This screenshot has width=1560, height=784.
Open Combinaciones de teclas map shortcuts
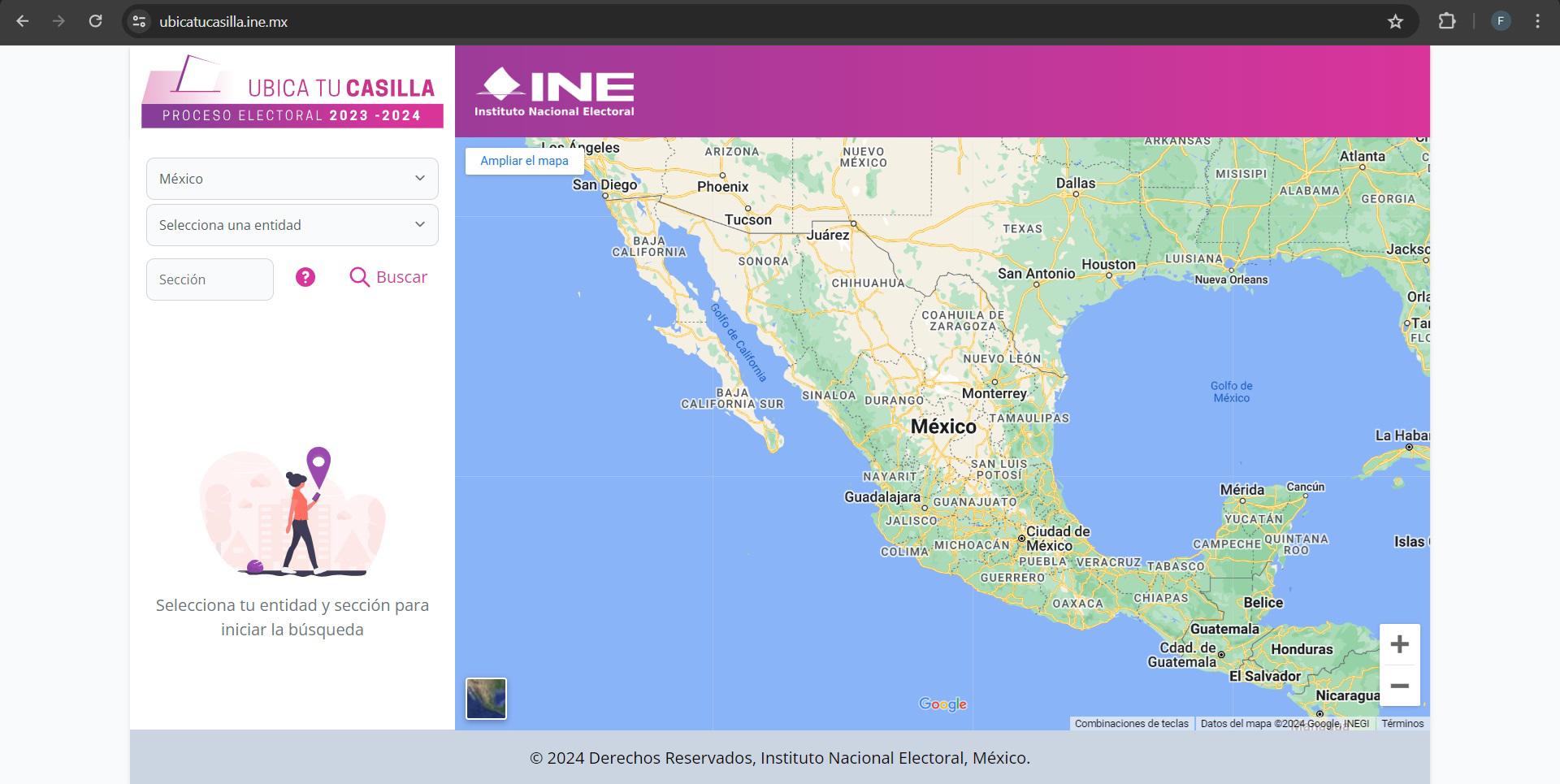1131,723
